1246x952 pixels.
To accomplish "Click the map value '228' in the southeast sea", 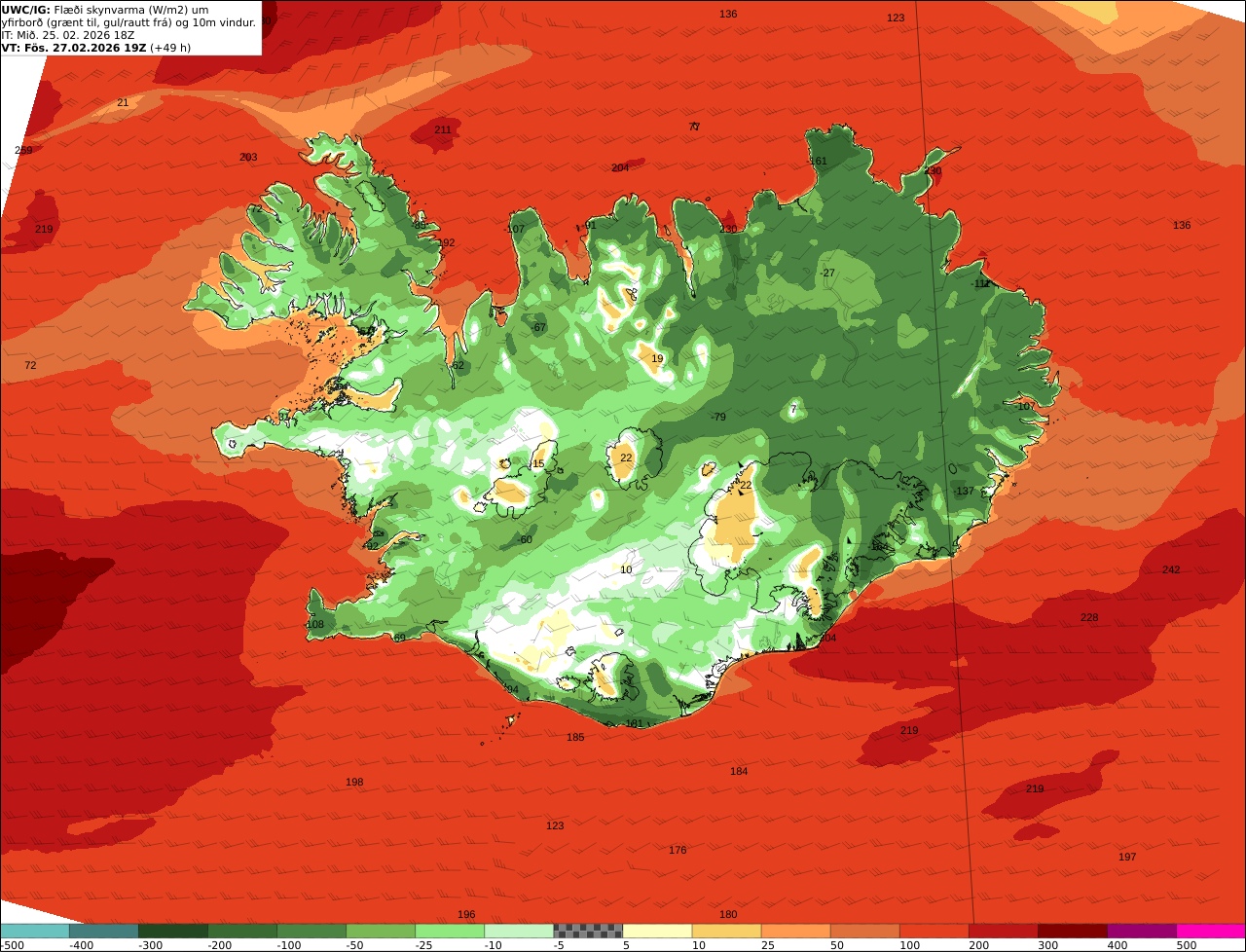I will pos(1089,618).
